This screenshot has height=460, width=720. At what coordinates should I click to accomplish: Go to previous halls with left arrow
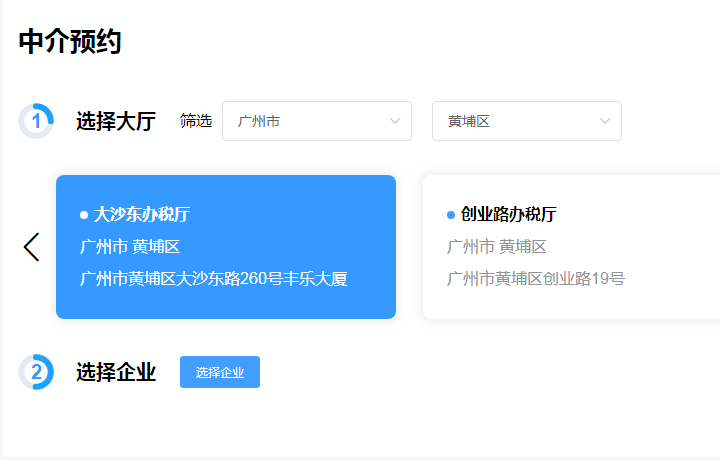[31, 247]
